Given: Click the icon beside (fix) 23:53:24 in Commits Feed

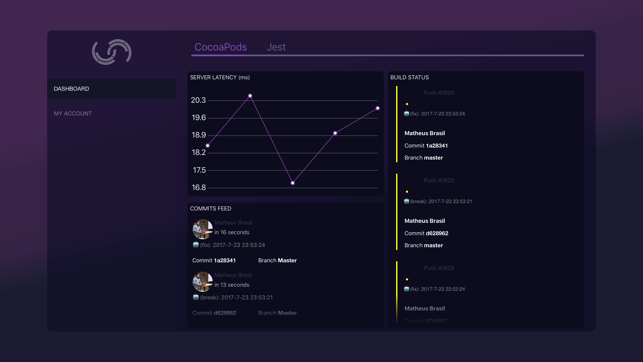Looking at the screenshot, I should coord(196,245).
